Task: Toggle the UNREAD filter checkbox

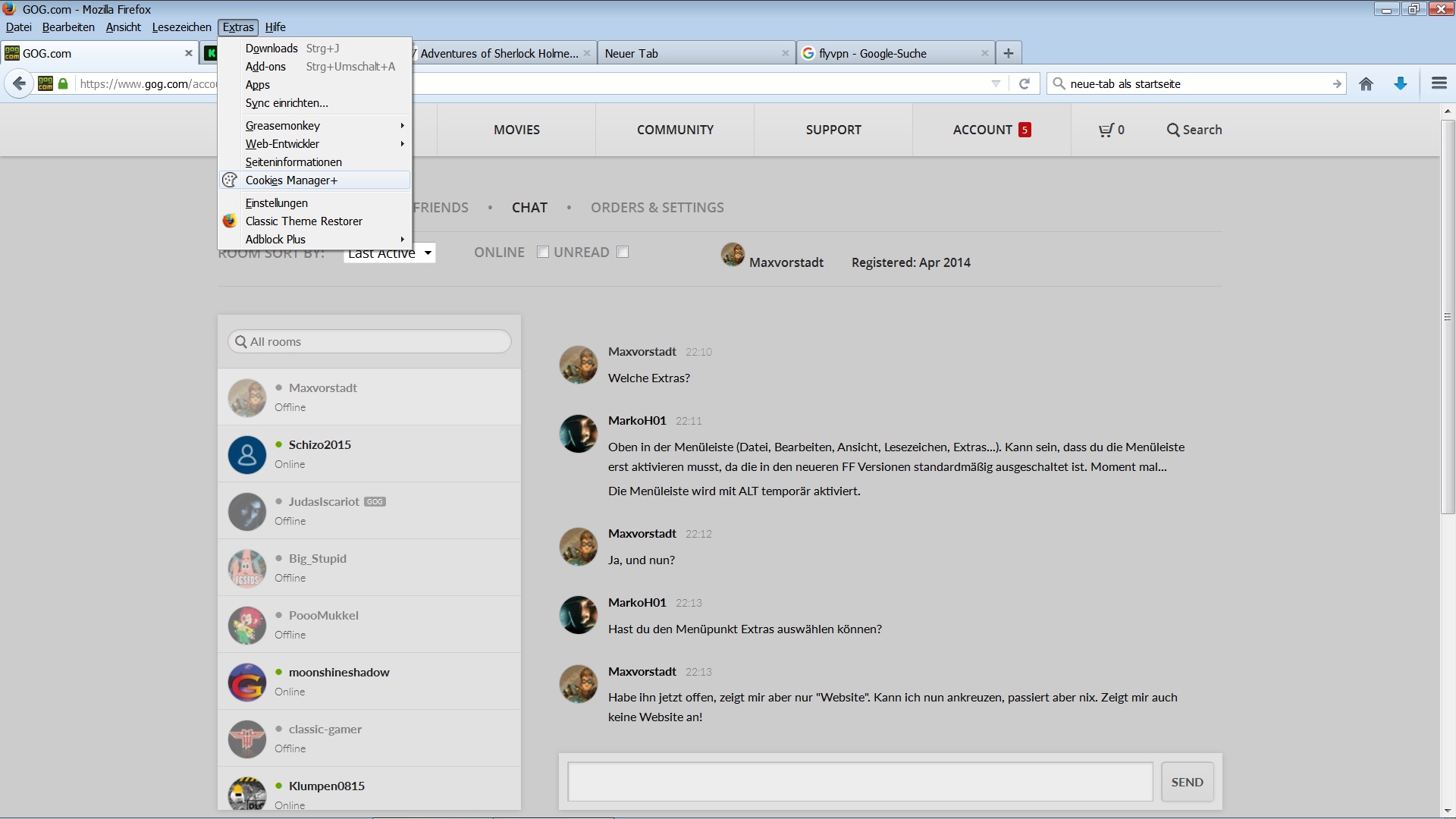Action: tap(623, 253)
